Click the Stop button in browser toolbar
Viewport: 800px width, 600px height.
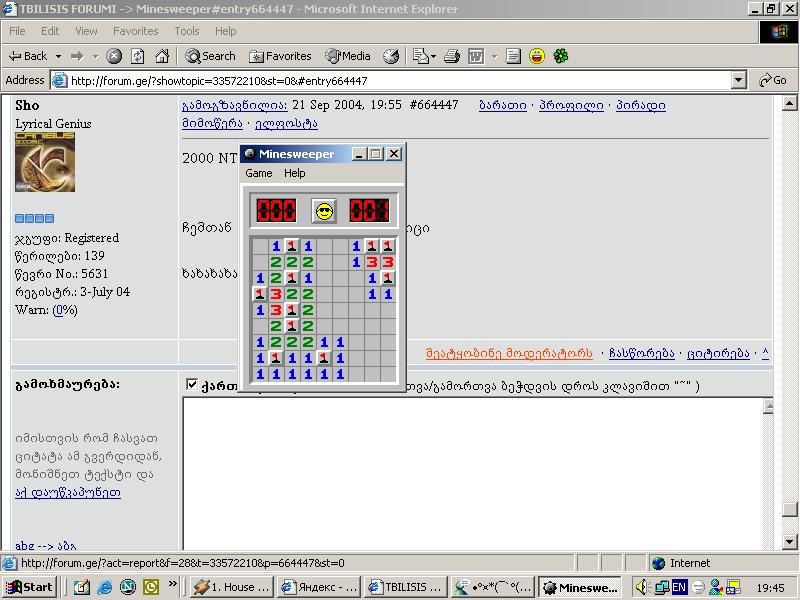(114, 56)
